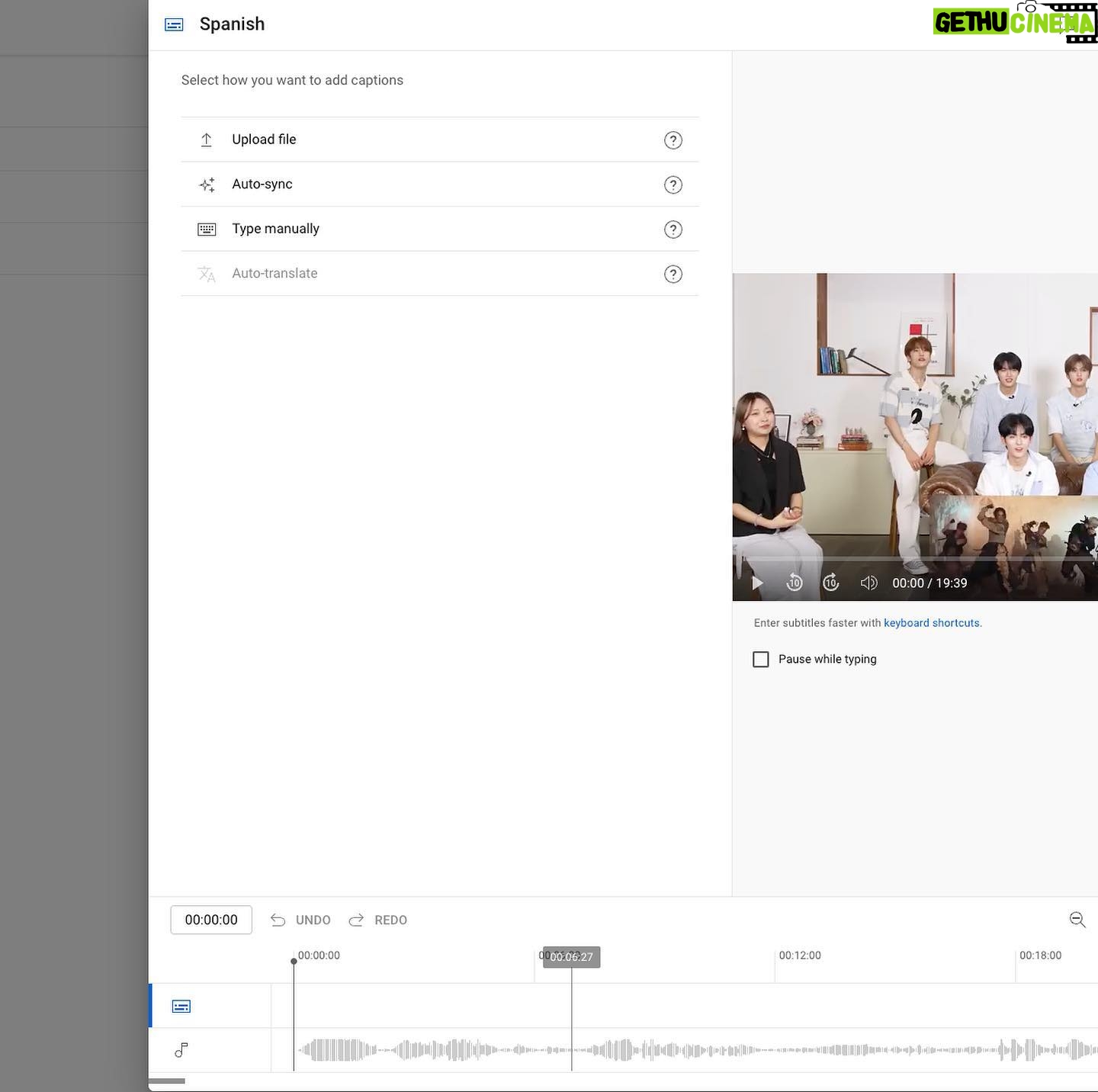Enable Pause while typing checkbox
1098x1092 pixels.
(761, 660)
